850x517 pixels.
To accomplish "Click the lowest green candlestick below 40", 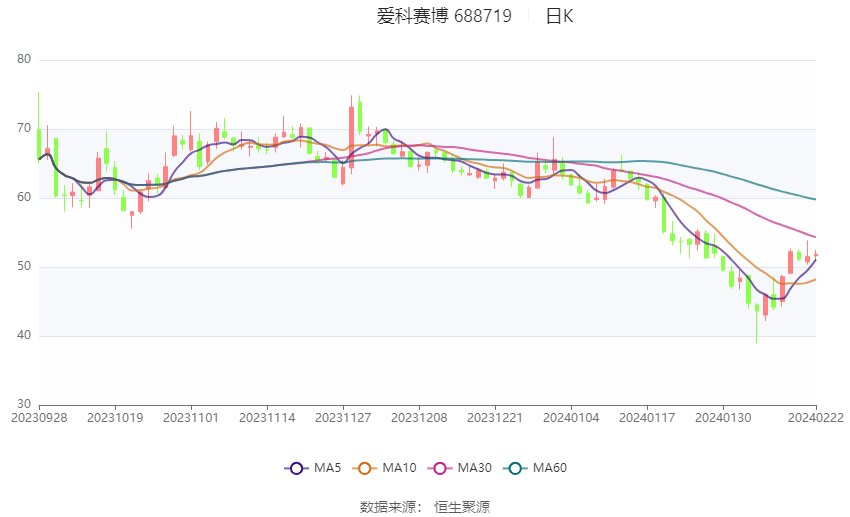I will pyautogui.click(x=757, y=322).
